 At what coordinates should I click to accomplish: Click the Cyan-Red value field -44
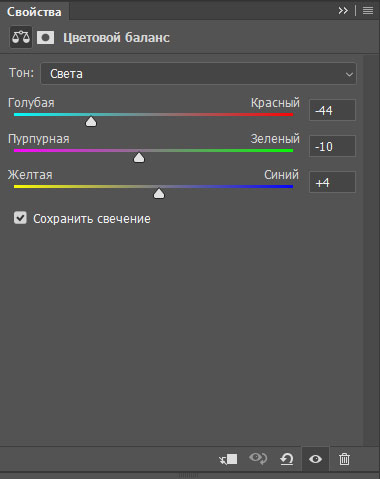(332, 110)
